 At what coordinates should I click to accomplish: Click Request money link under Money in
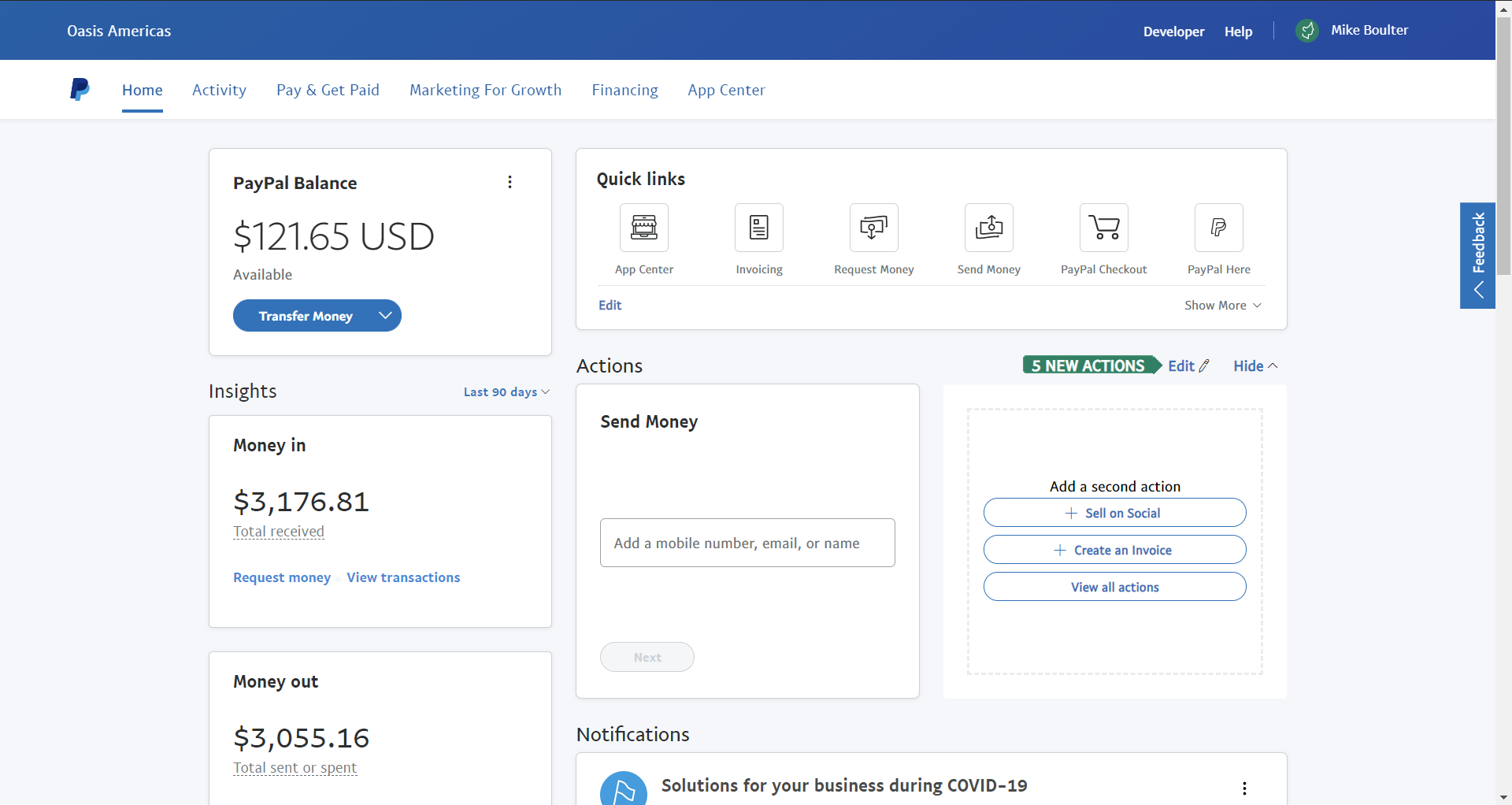[x=282, y=577]
